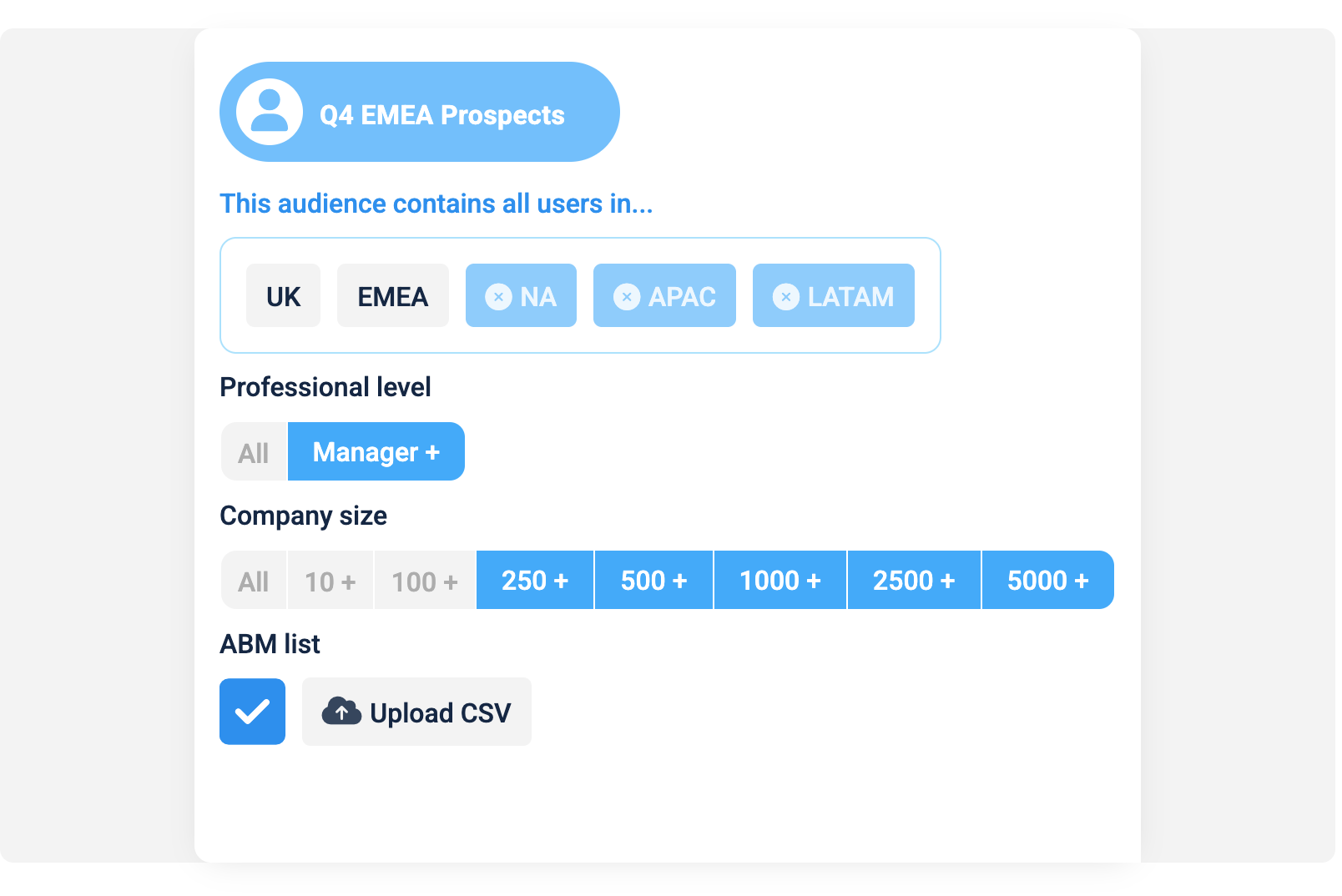1342x896 pixels.
Task: Uncheck the ABM list checkbox
Action: [x=252, y=712]
